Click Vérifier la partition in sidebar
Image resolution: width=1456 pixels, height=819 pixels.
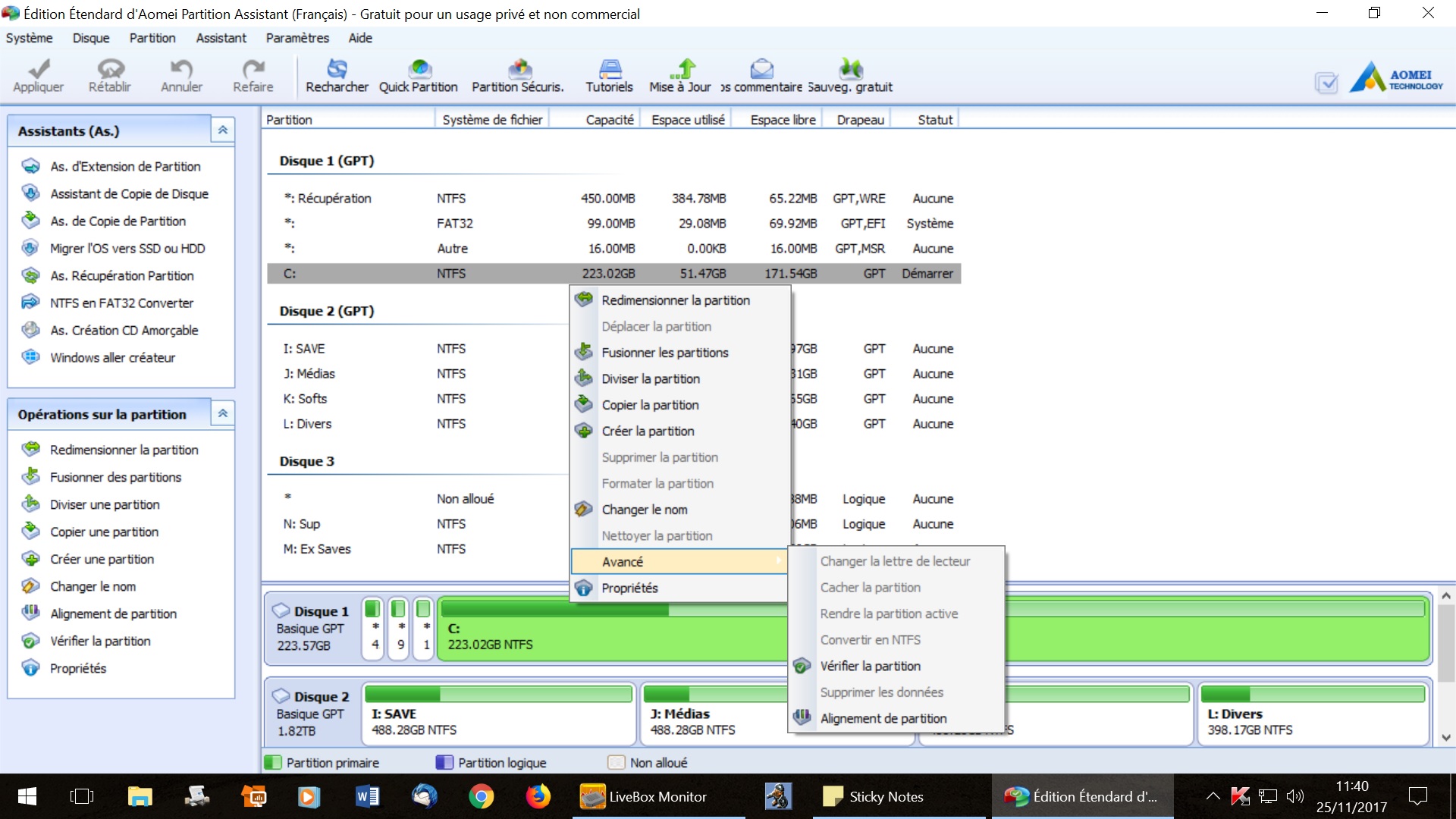coord(100,641)
